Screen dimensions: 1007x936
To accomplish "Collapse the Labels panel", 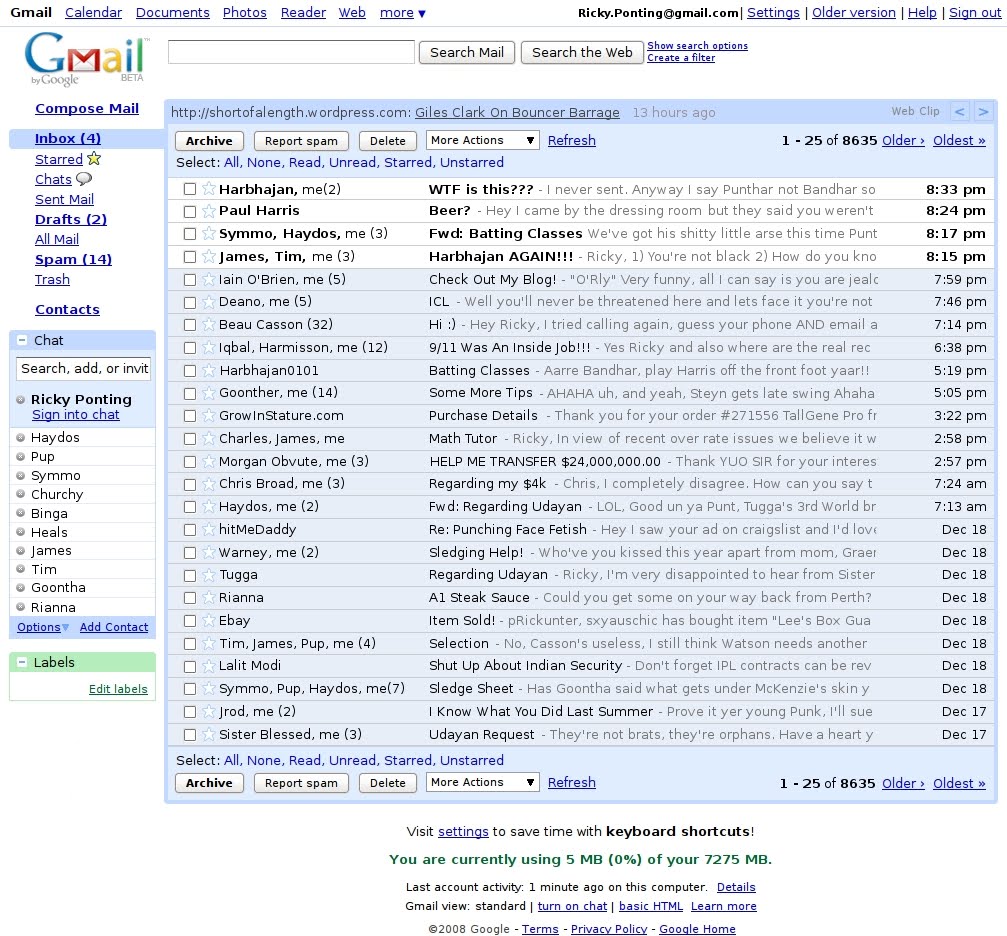I will 22,662.
